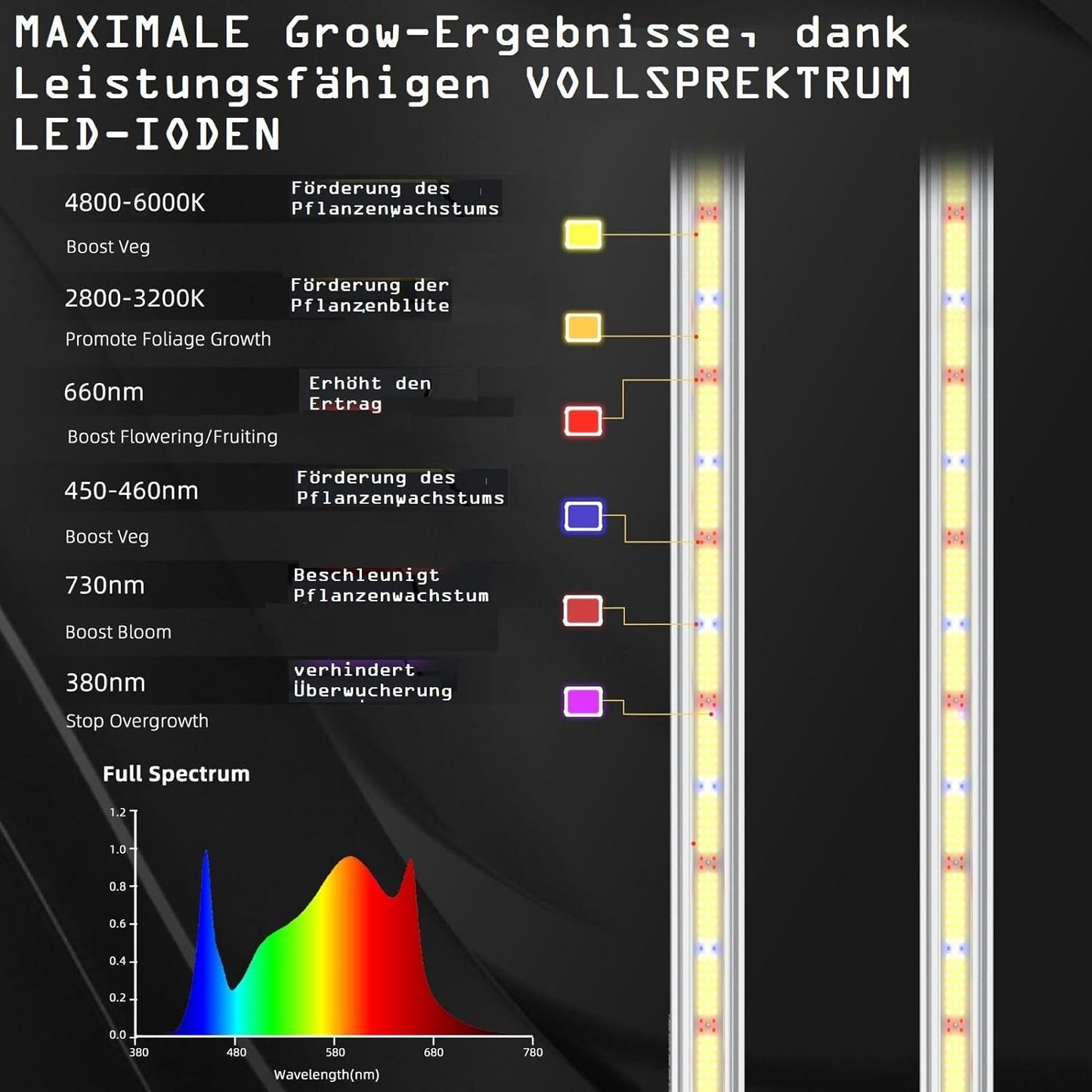Click the red 660nm LED swatch
This screenshot has width=1092, height=1092.
pos(582,421)
